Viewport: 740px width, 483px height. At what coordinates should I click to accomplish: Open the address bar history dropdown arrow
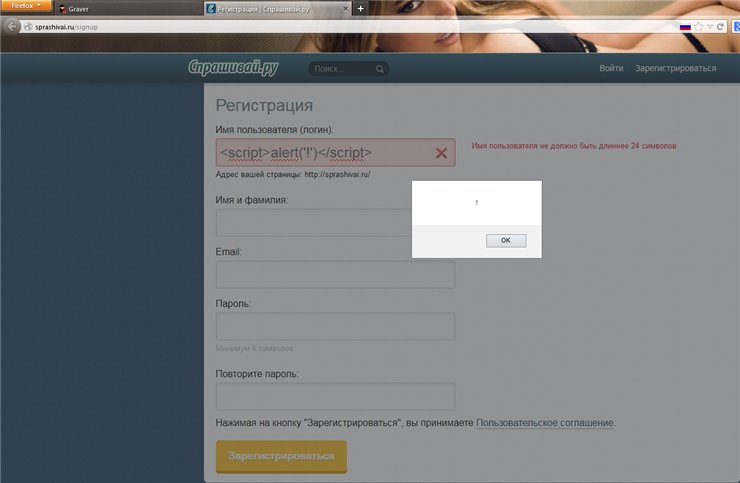pyautogui.click(x=709, y=27)
